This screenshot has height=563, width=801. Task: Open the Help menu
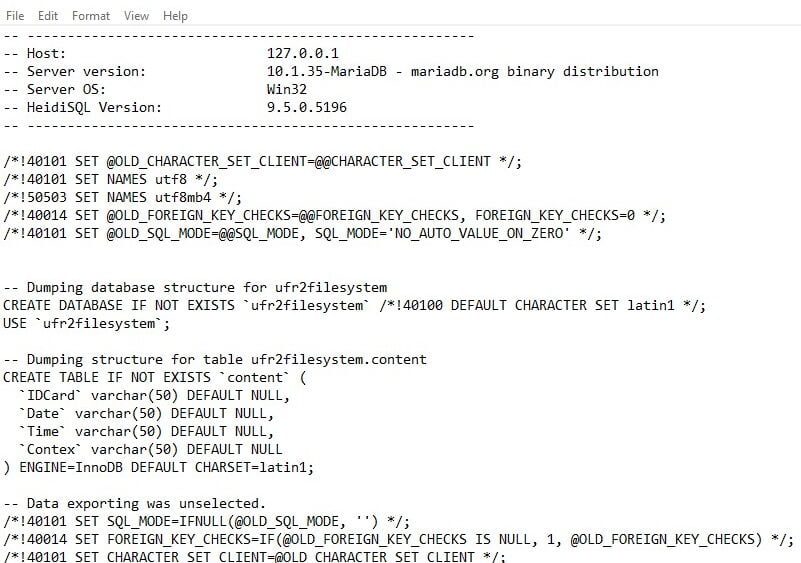175,16
